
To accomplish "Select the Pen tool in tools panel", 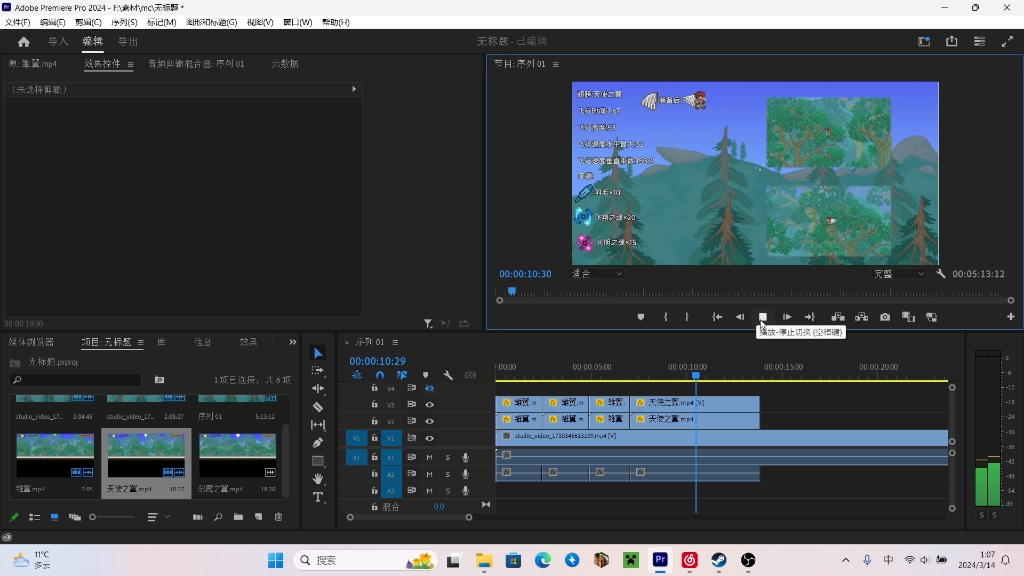I will (x=318, y=443).
